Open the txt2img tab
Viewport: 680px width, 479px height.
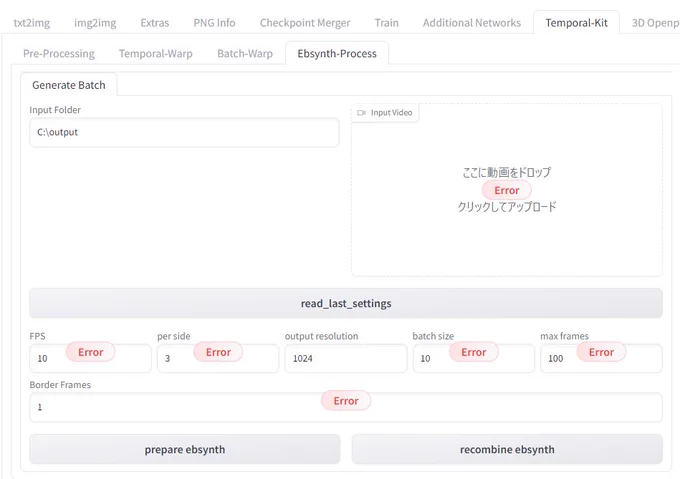[32, 23]
